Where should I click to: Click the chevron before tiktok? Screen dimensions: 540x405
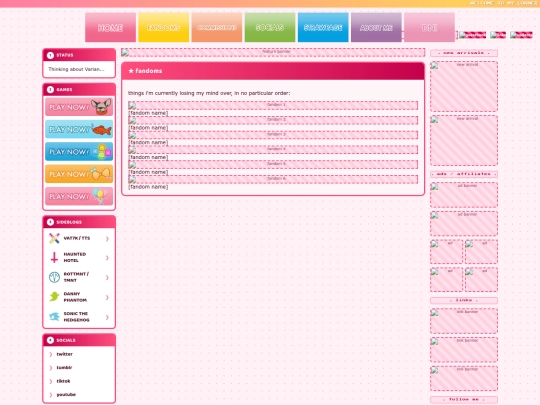pos(51,381)
